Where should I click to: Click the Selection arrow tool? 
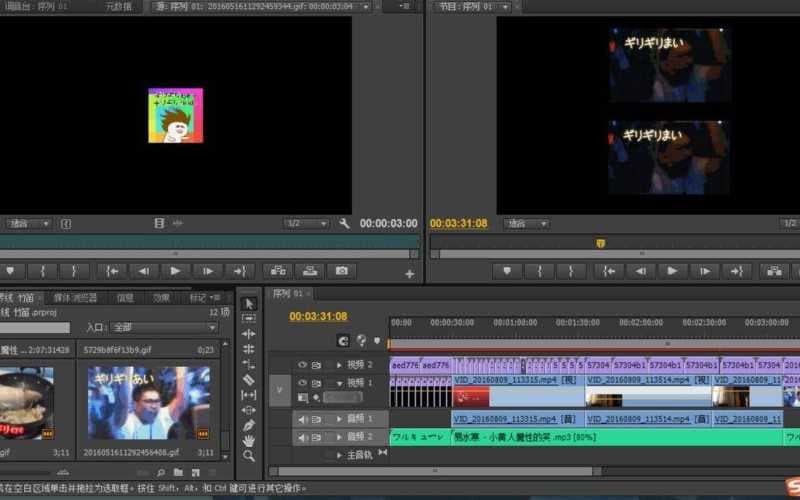[249, 303]
